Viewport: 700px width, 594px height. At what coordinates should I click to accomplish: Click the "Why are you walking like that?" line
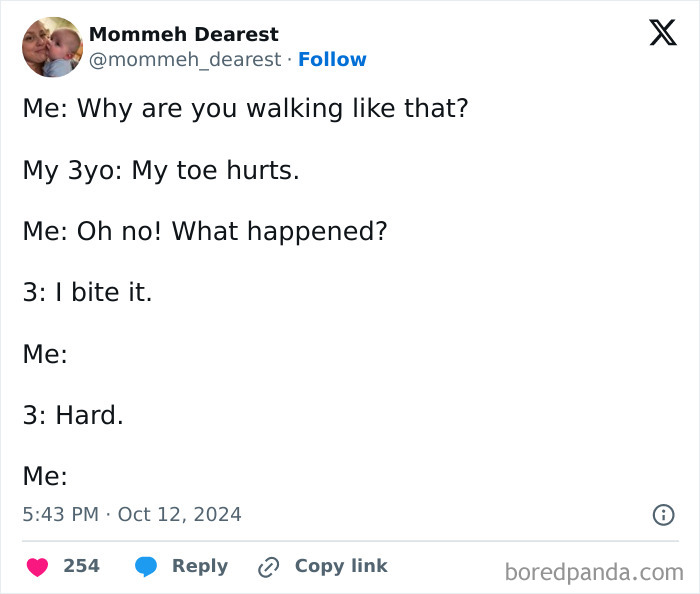245,108
